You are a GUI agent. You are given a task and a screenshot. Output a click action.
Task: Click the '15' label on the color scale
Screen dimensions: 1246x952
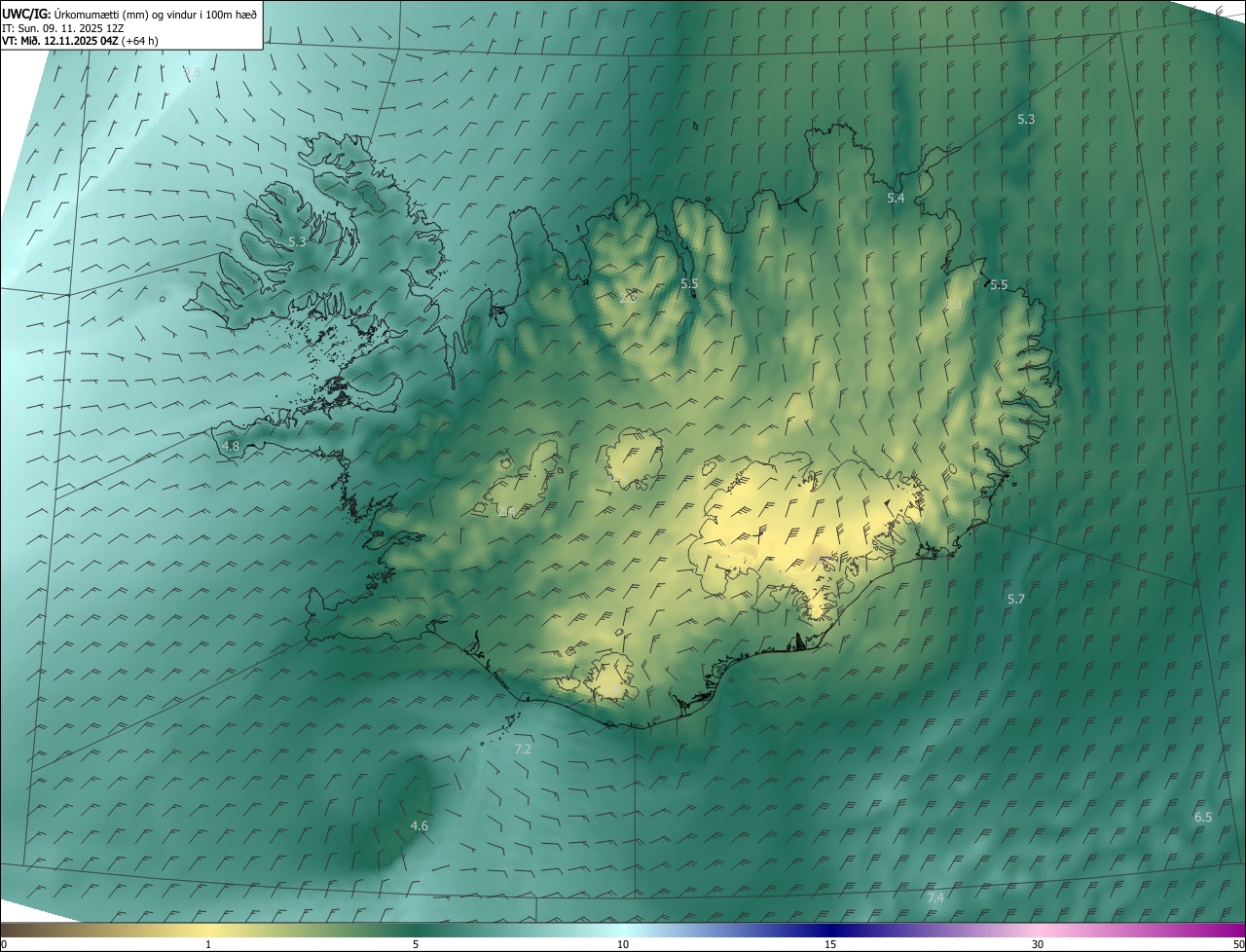(830, 945)
